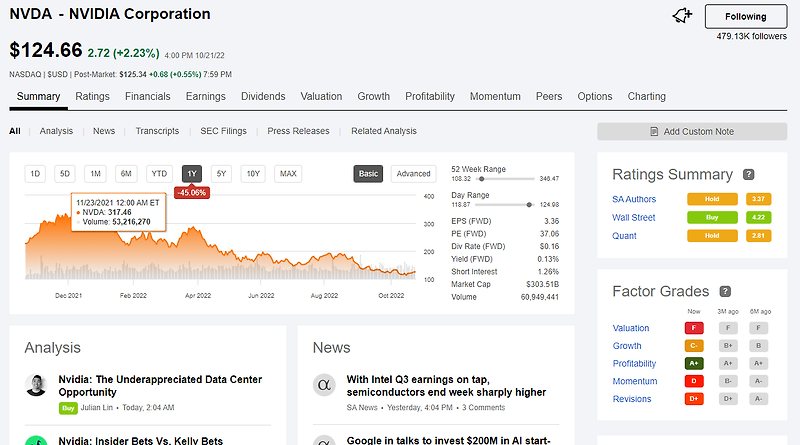This screenshot has height=445, width=800.
Task: Filter by SEC Filings
Action: pos(223,131)
